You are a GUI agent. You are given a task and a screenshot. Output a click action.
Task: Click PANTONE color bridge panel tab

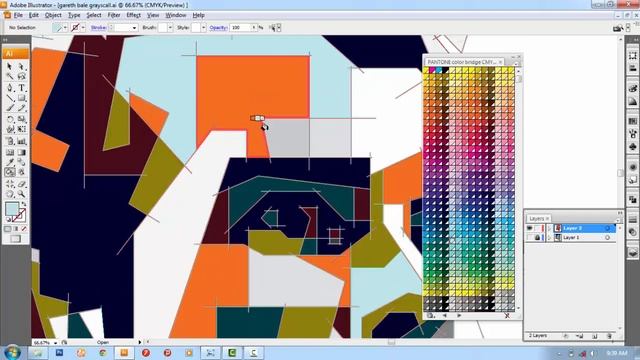pyautogui.click(x=464, y=62)
